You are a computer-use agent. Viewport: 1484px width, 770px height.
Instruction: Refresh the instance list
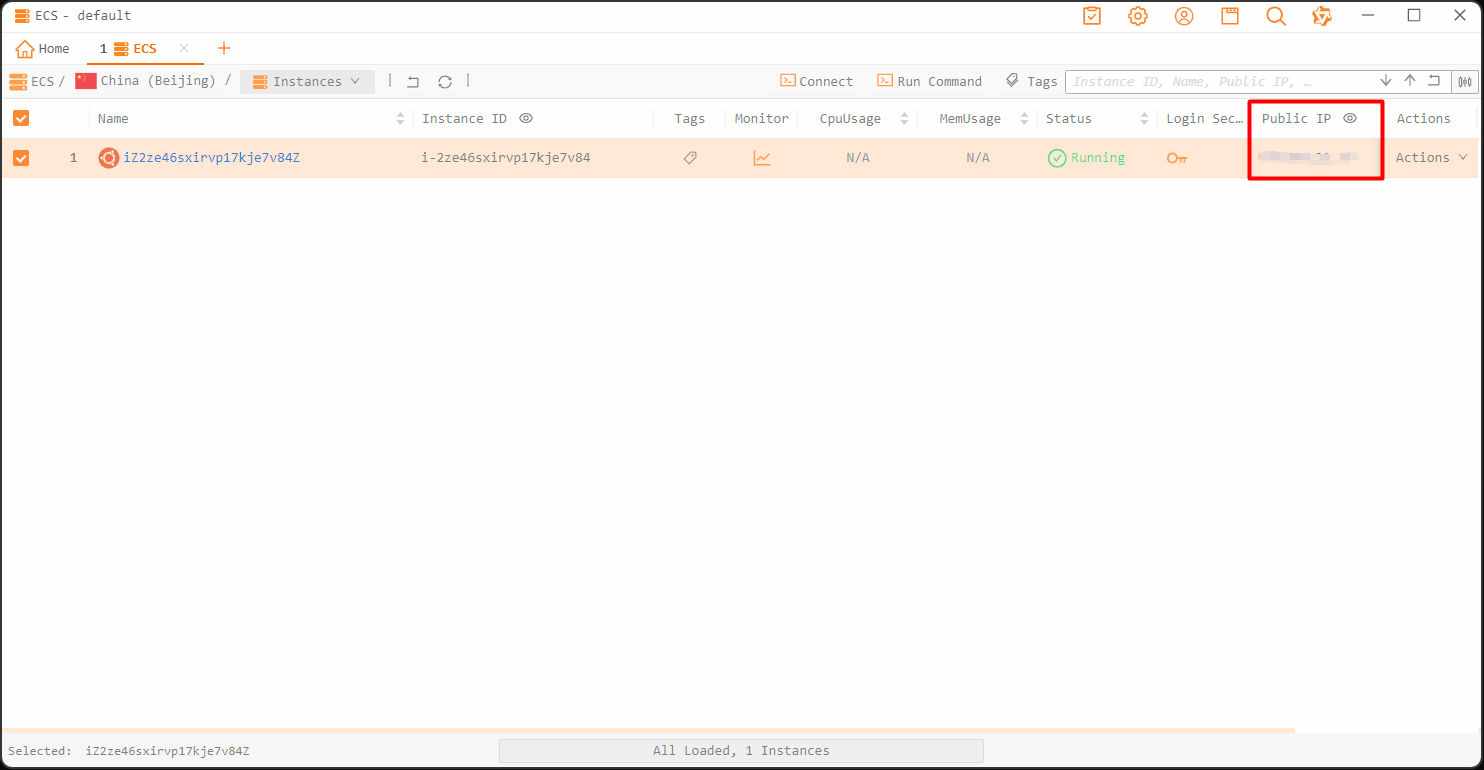pyautogui.click(x=445, y=82)
